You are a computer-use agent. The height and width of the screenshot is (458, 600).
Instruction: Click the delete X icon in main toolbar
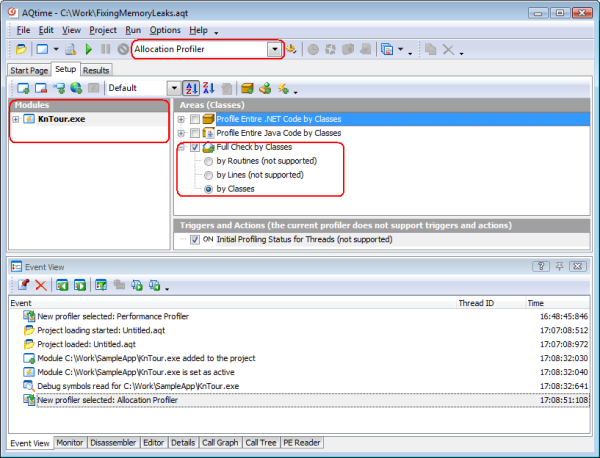coord(448,50)
